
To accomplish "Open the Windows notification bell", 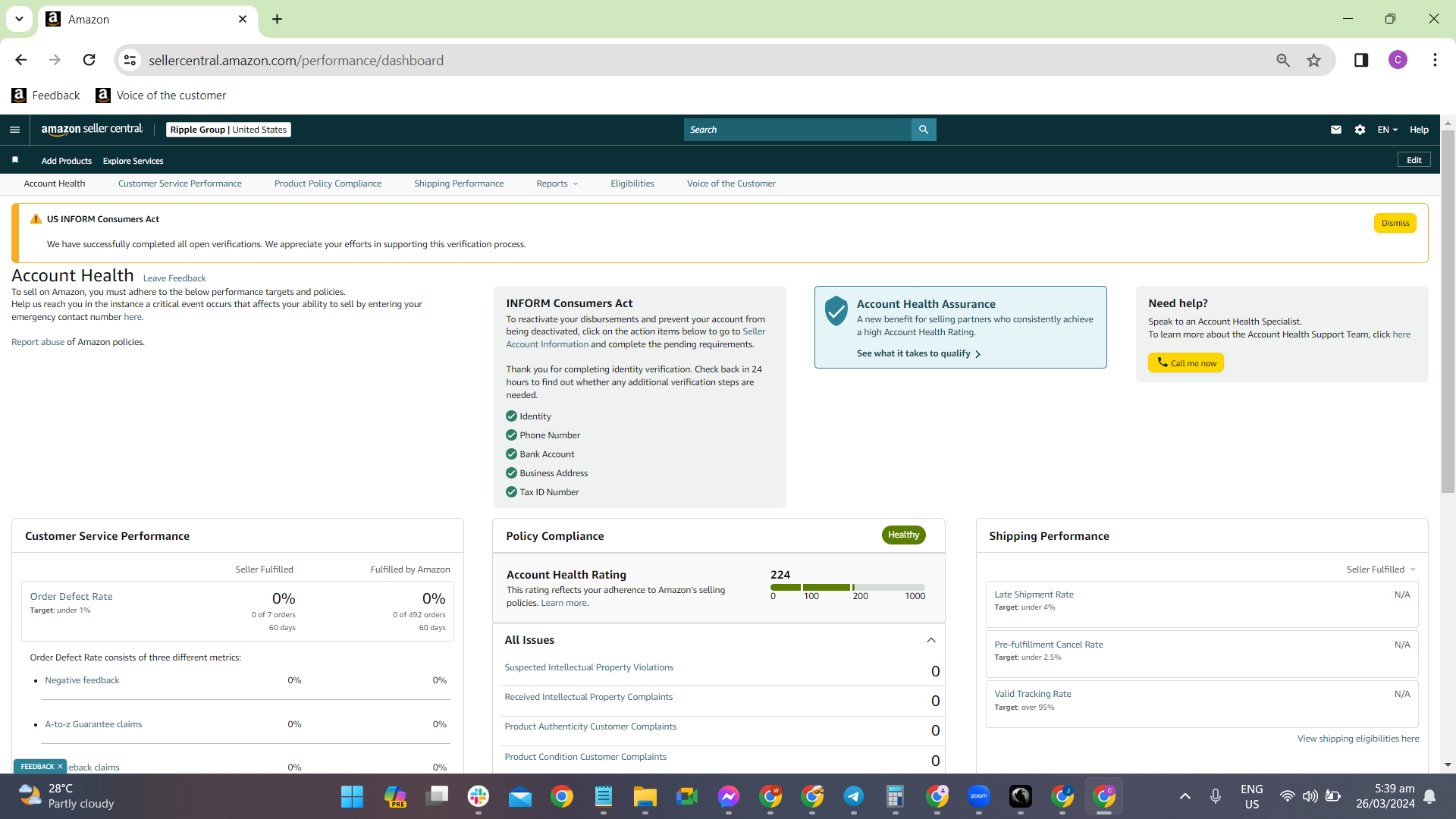I will tap(1429, 796).
